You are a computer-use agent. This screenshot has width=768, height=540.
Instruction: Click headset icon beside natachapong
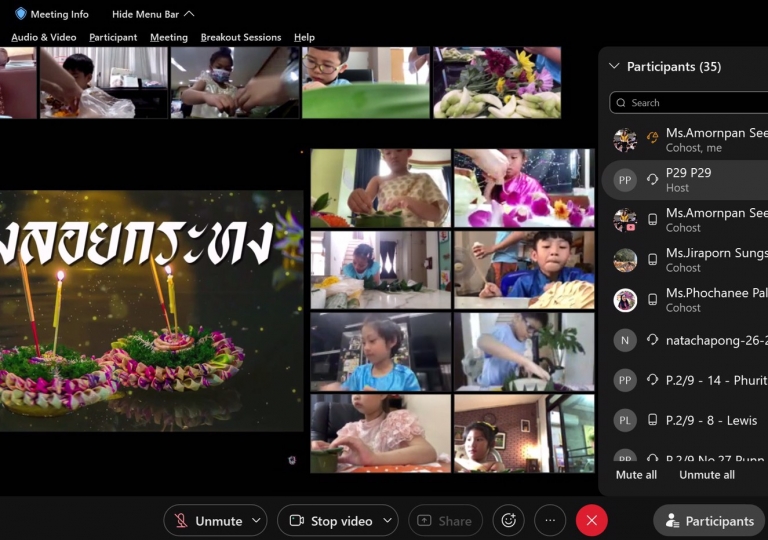(652, 339)
